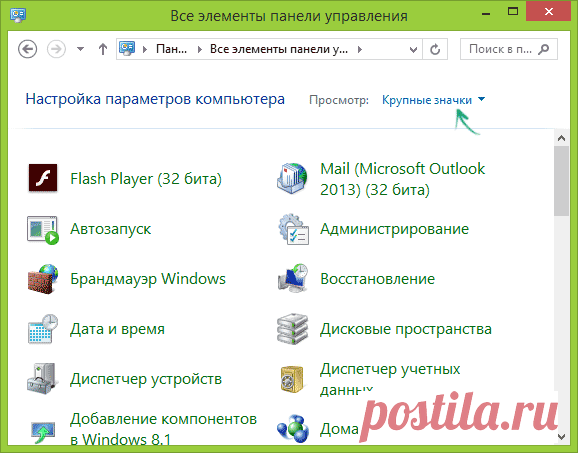Click the Back navigation button
578x453 pixels.
(28, 49)
